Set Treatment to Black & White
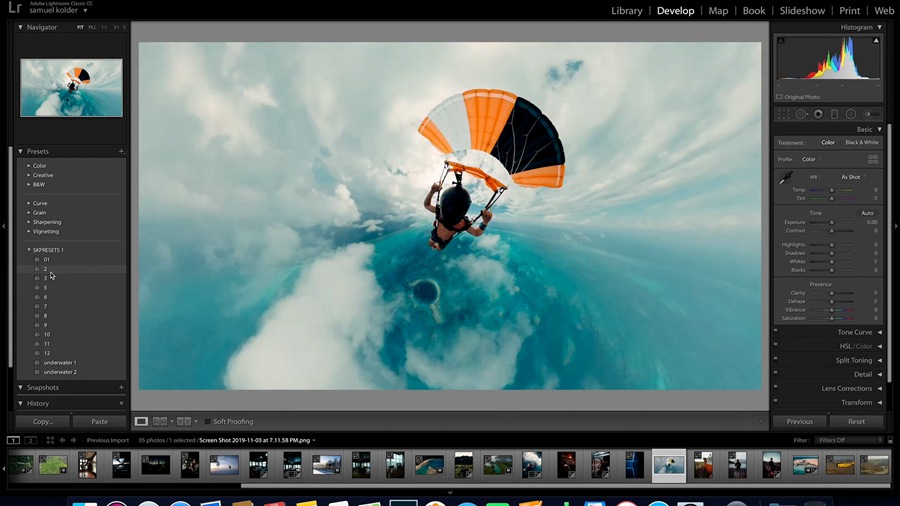Screen dimensions: 900x506 (862, 142)
